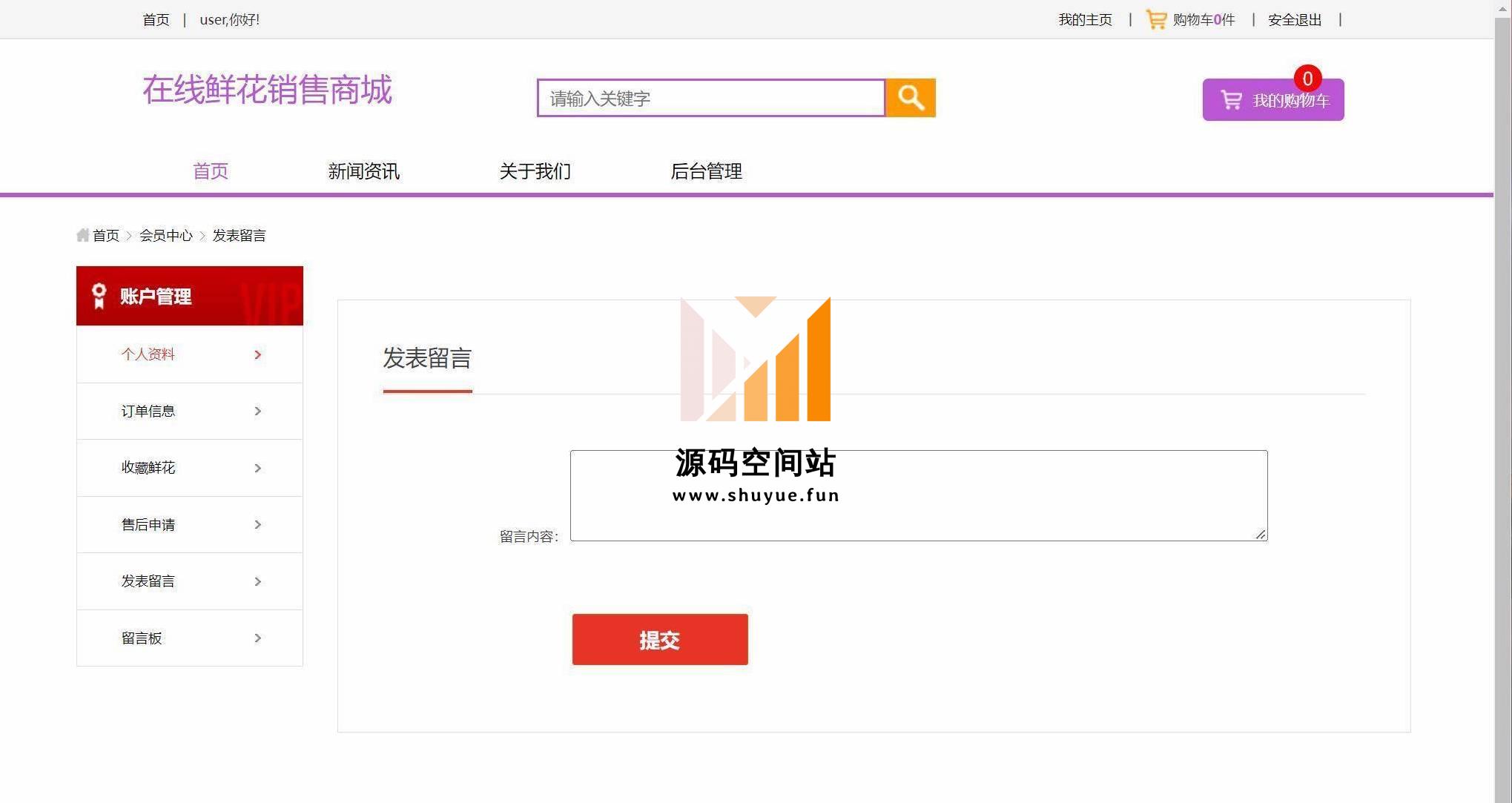Click 首页 link in top bar
The image size is (1512, 803).
[x=156, y=19]
